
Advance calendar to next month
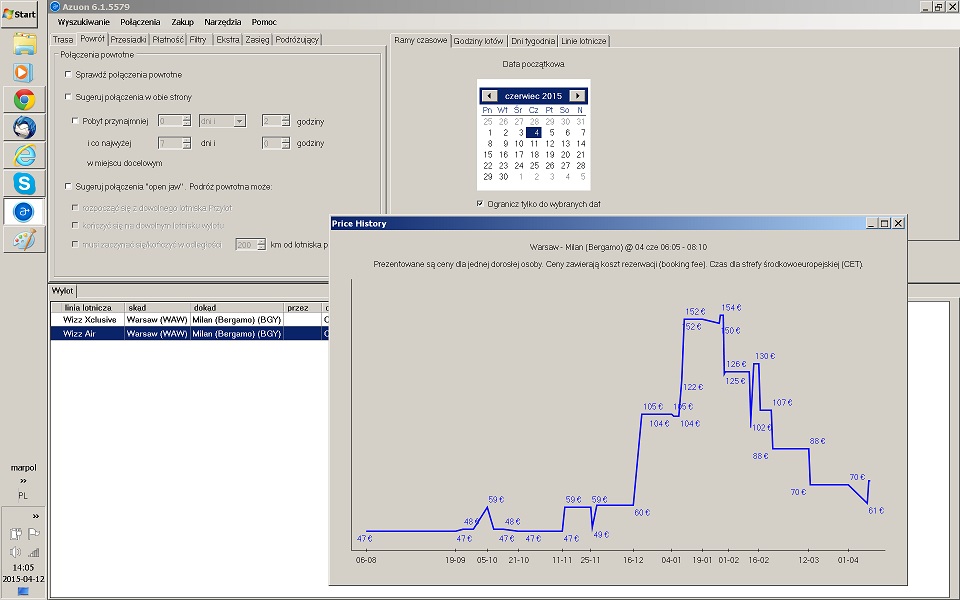coord(577,96)
